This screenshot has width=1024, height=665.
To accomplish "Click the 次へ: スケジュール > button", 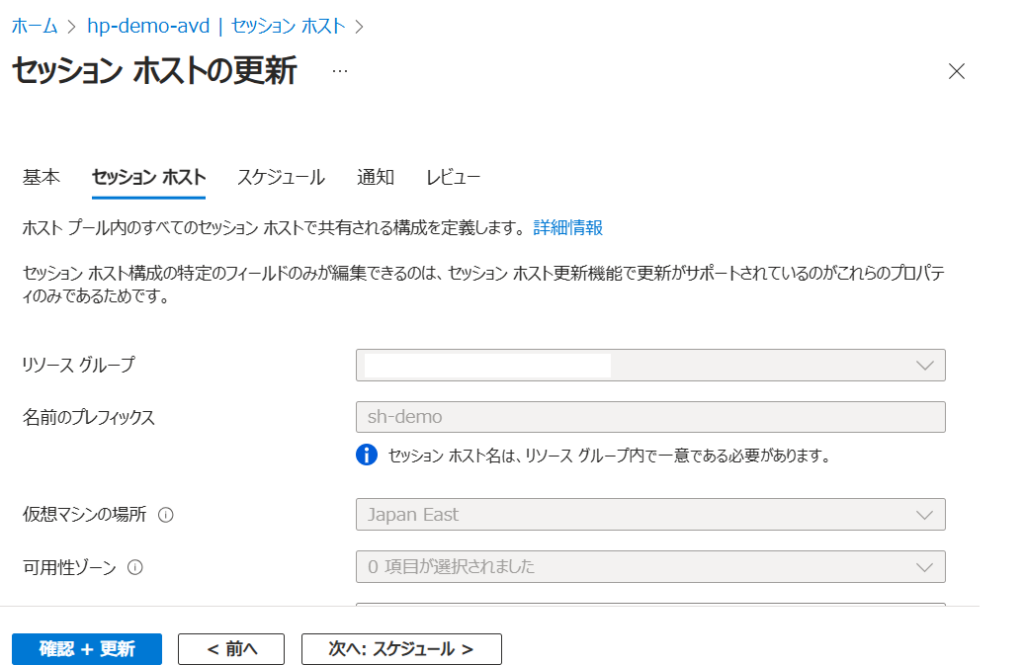I will tap(401, 649).
